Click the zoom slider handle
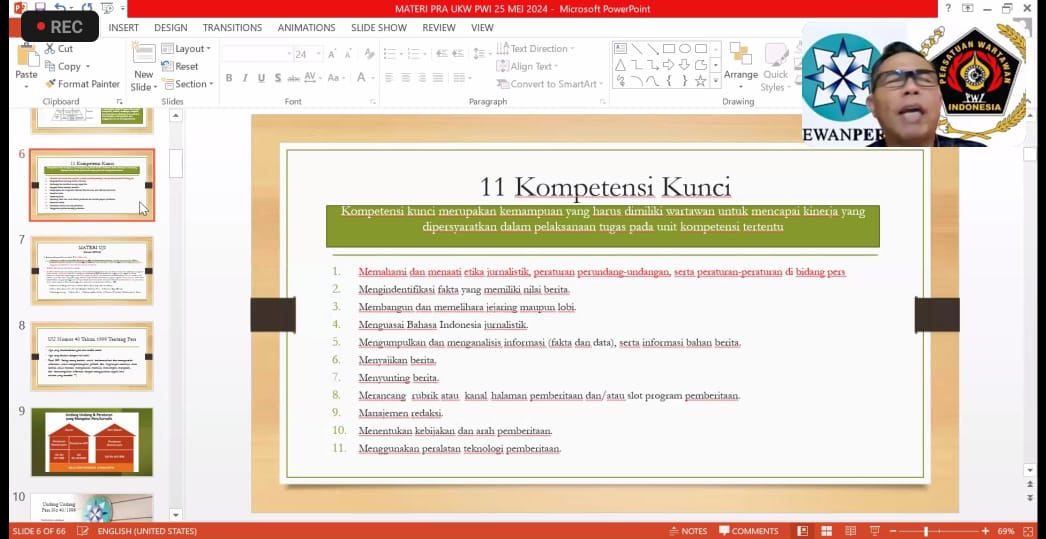The width and height of the screenshot is (1046, 539). pos(926,531)
